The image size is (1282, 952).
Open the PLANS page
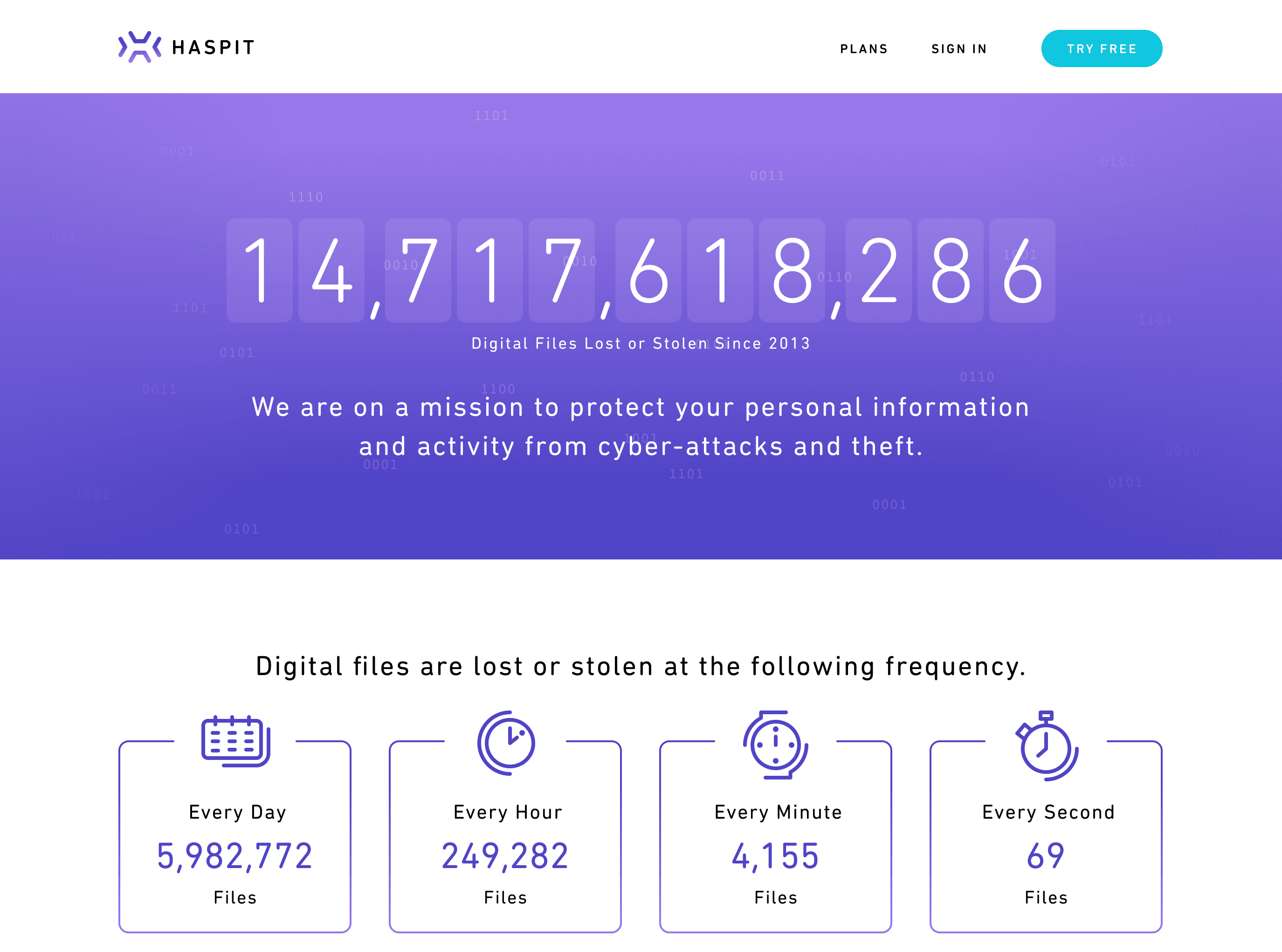pyautogui.click(x=864, y=48)
